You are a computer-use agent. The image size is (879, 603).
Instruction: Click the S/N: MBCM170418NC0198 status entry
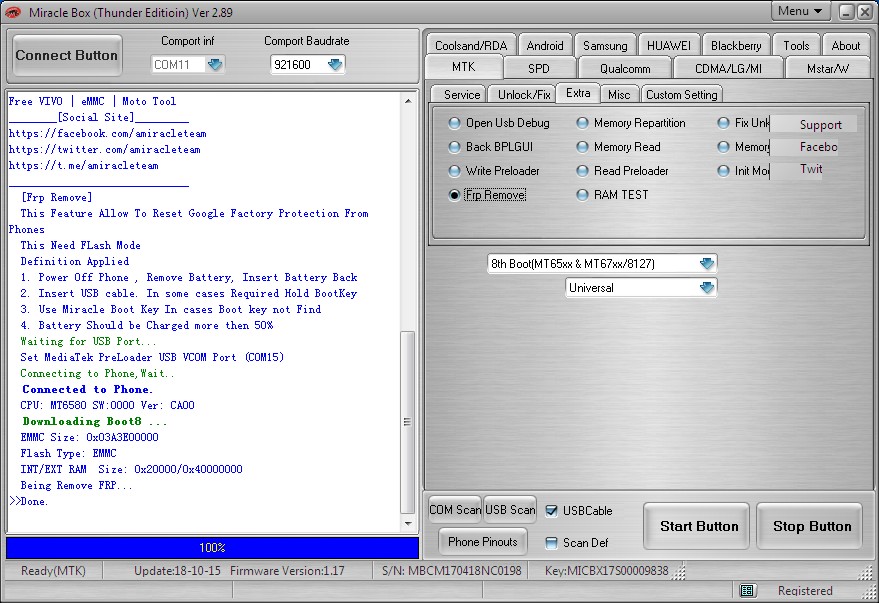pyautogui.click(x=452, y=570)
